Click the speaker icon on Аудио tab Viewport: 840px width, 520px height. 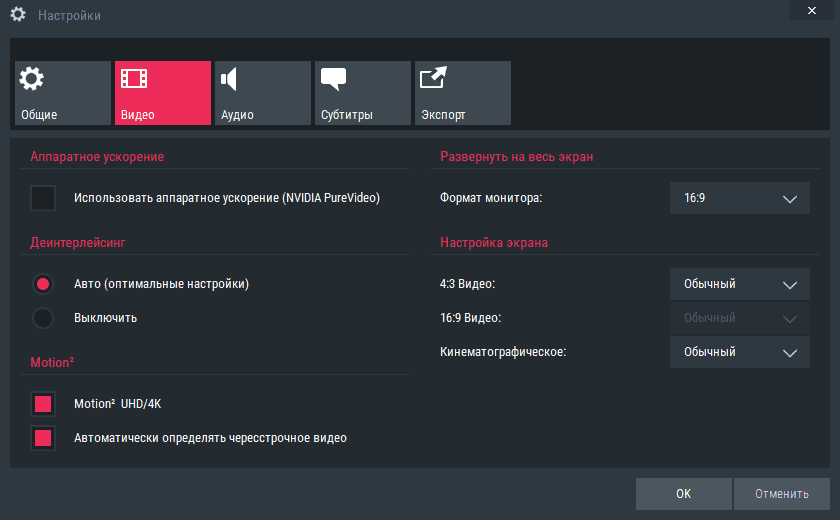pyautogui.click(x=230, y=80)
